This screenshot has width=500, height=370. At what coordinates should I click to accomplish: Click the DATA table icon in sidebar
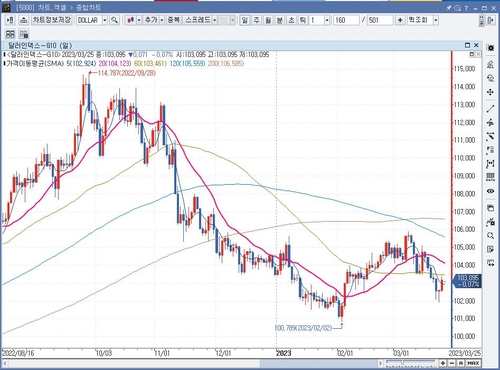point(490,177)
